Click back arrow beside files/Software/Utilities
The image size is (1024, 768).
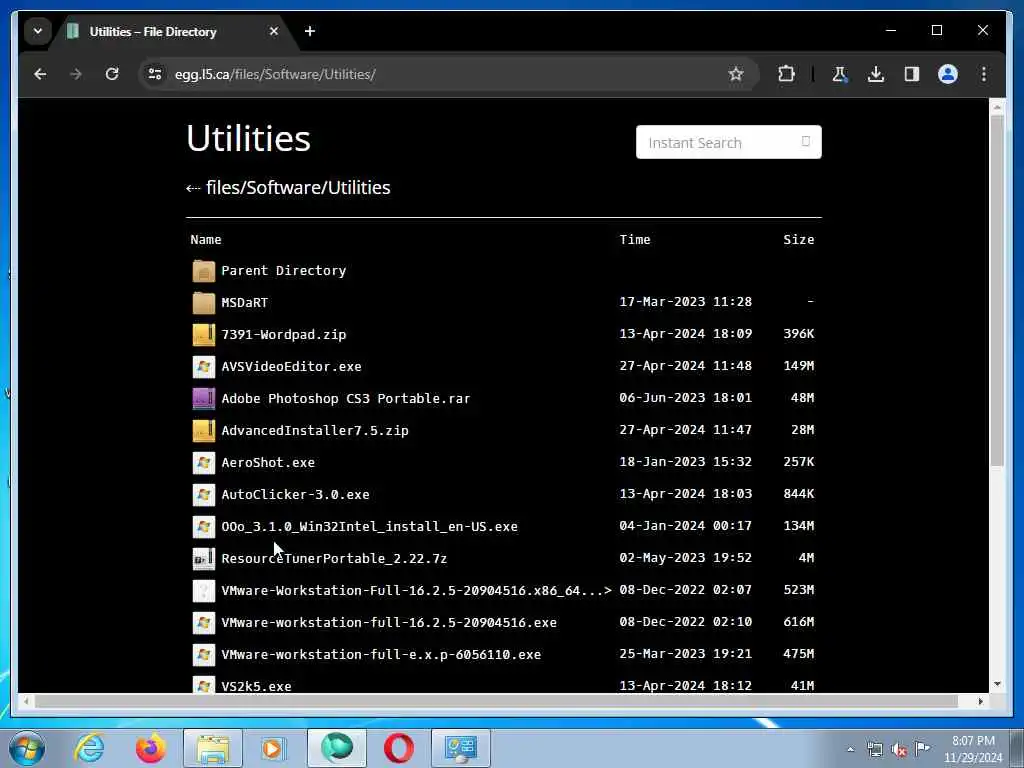click(x=193, y=189)
